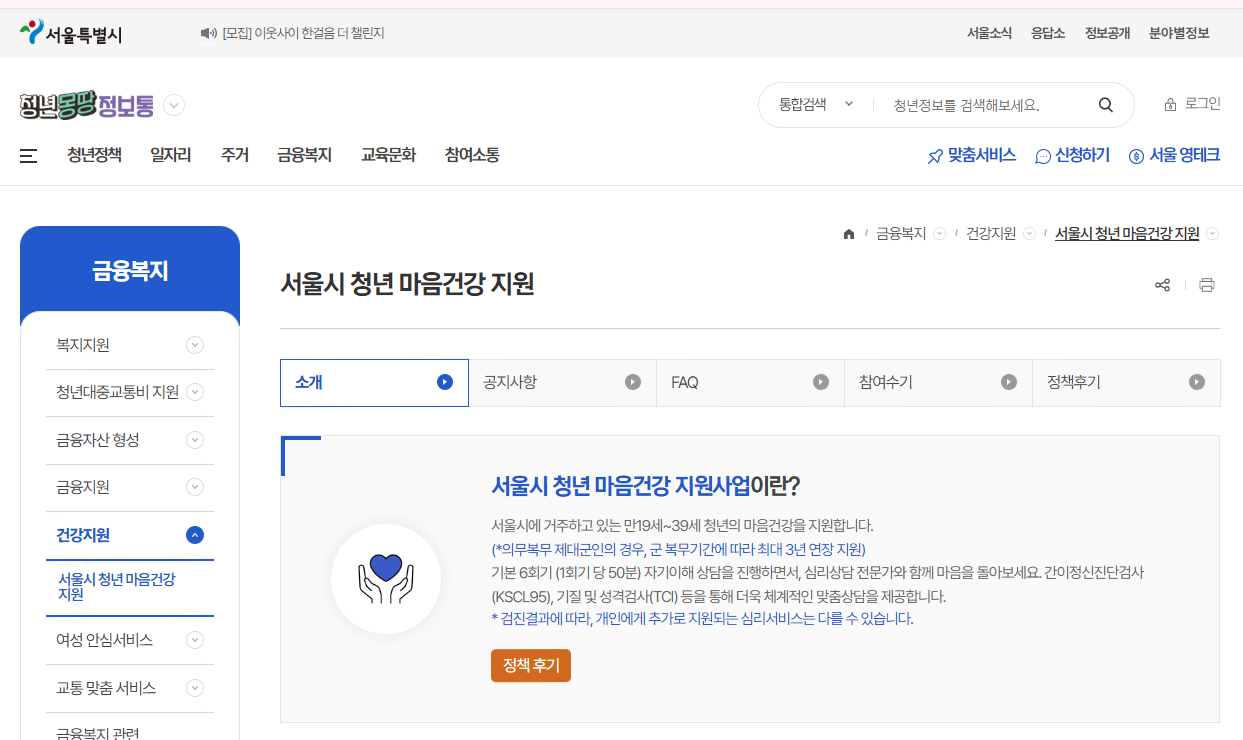Click the 로그인 link
1243x740 pixels.
tap(1203, 104)
